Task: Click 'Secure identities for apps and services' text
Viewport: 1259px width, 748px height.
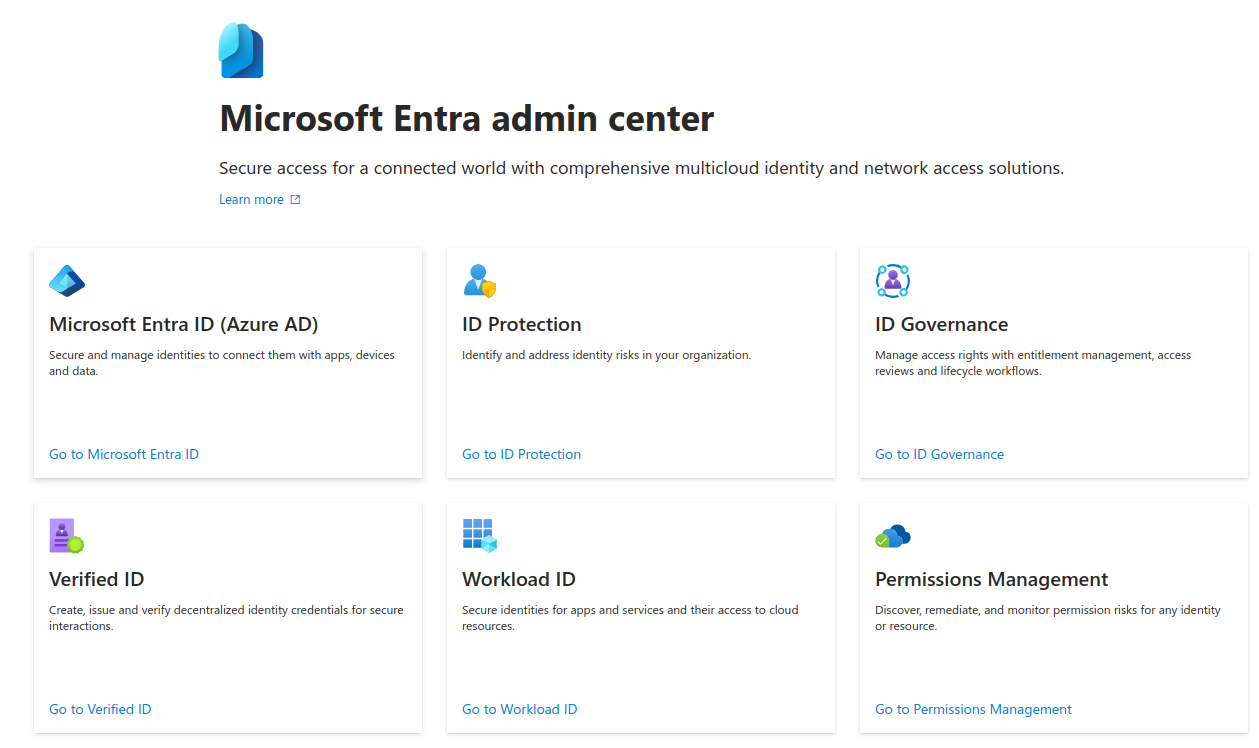Action: [x=630, y=618]
